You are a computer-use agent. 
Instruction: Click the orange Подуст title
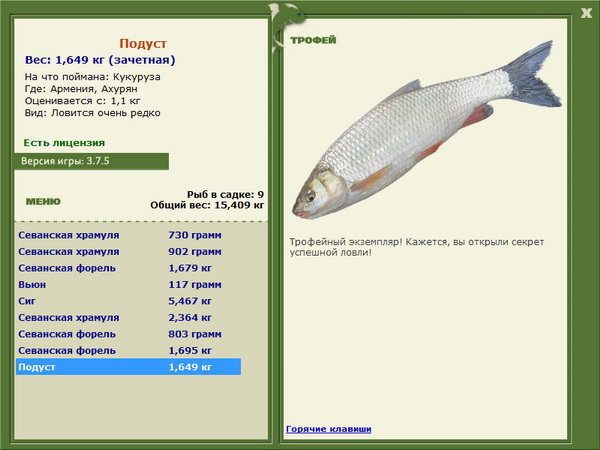pyautogui.click(x=143, y=43)
